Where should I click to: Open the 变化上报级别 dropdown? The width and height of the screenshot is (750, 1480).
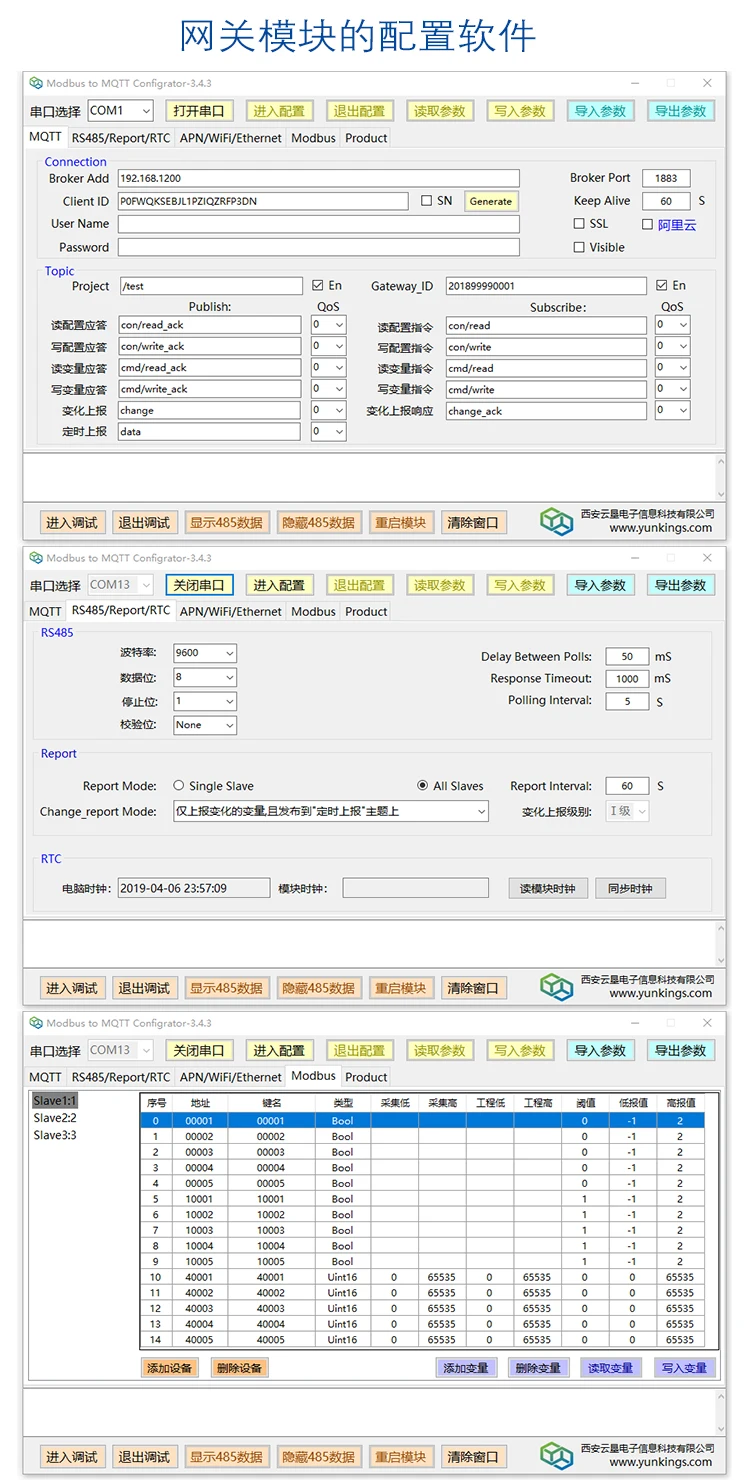pos(628,811)
